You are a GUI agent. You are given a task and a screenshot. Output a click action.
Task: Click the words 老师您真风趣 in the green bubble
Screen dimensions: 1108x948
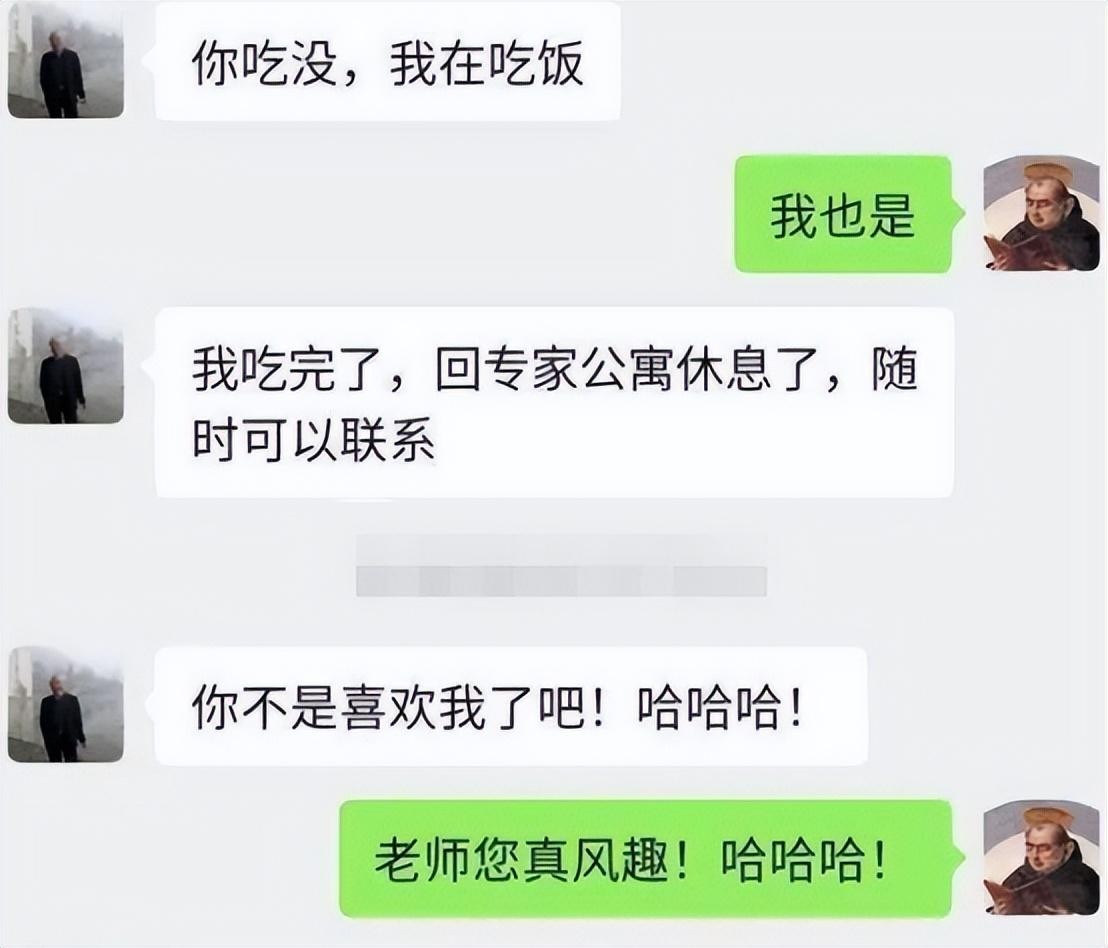(521, 861)
